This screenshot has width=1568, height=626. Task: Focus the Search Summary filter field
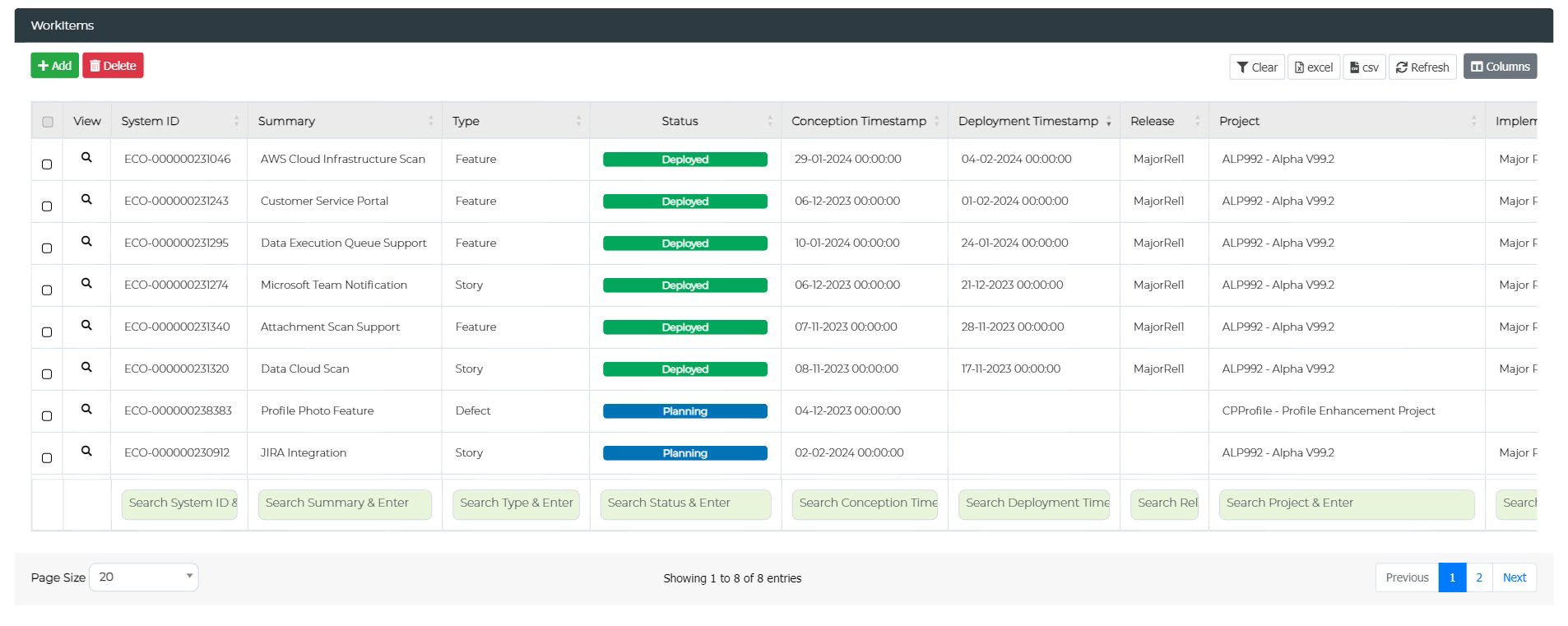pos(345,504)
